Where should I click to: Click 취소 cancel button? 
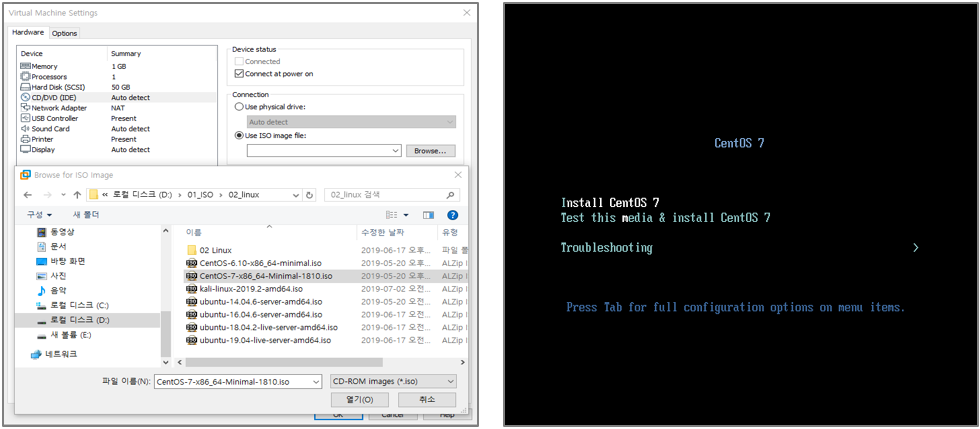(x=428, y=400)
